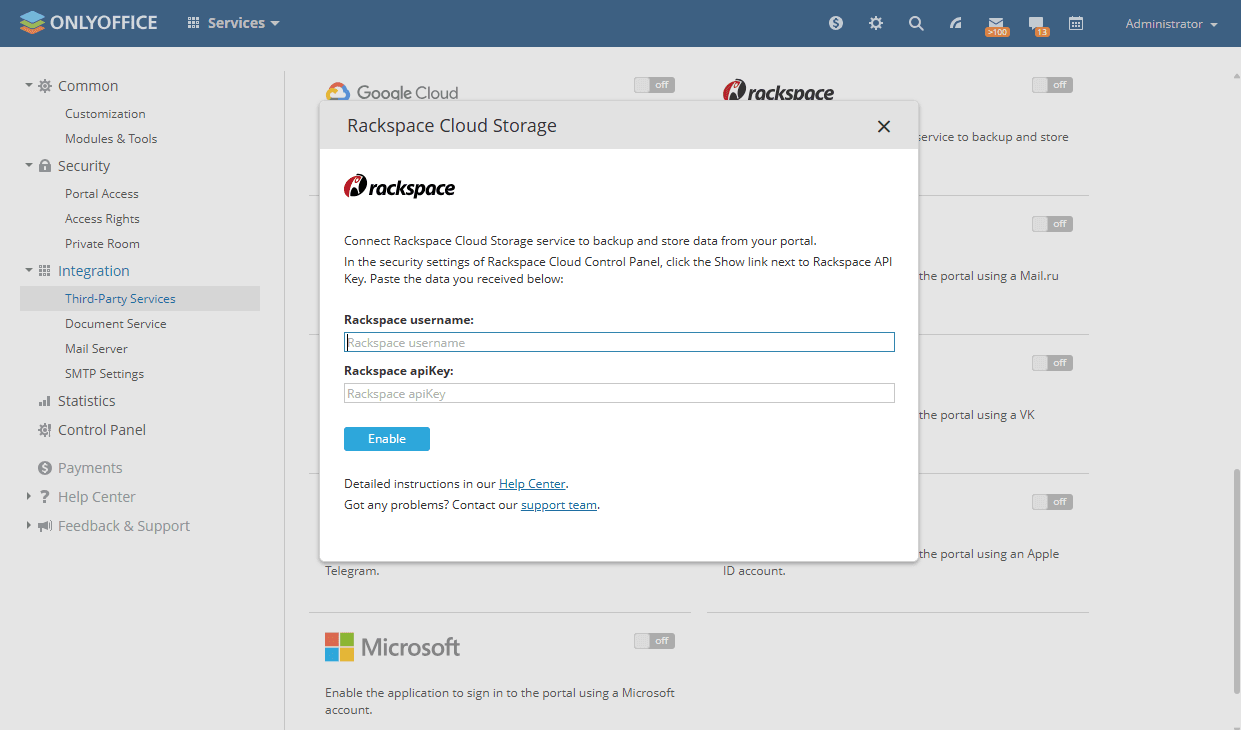Image resolution: width=1241 pixels, height=730 pixels.
Task: Open Mail Server settings
Action: (96, 349)
